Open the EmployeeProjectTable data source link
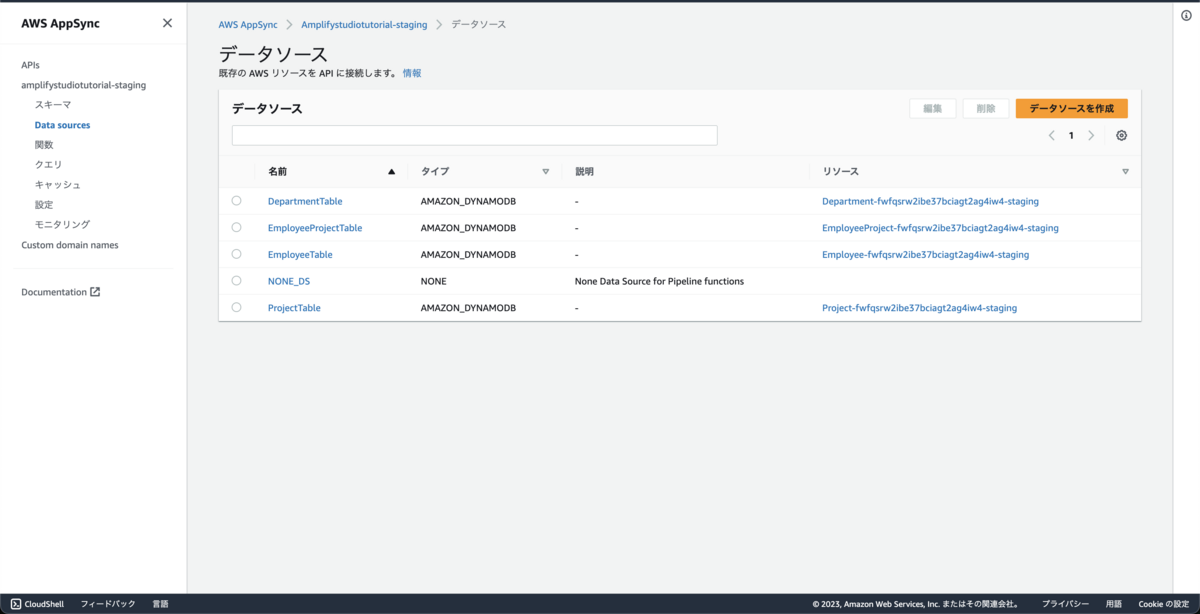The width and height of the screenshot is (1200, 614). click(x=315, y=228)
